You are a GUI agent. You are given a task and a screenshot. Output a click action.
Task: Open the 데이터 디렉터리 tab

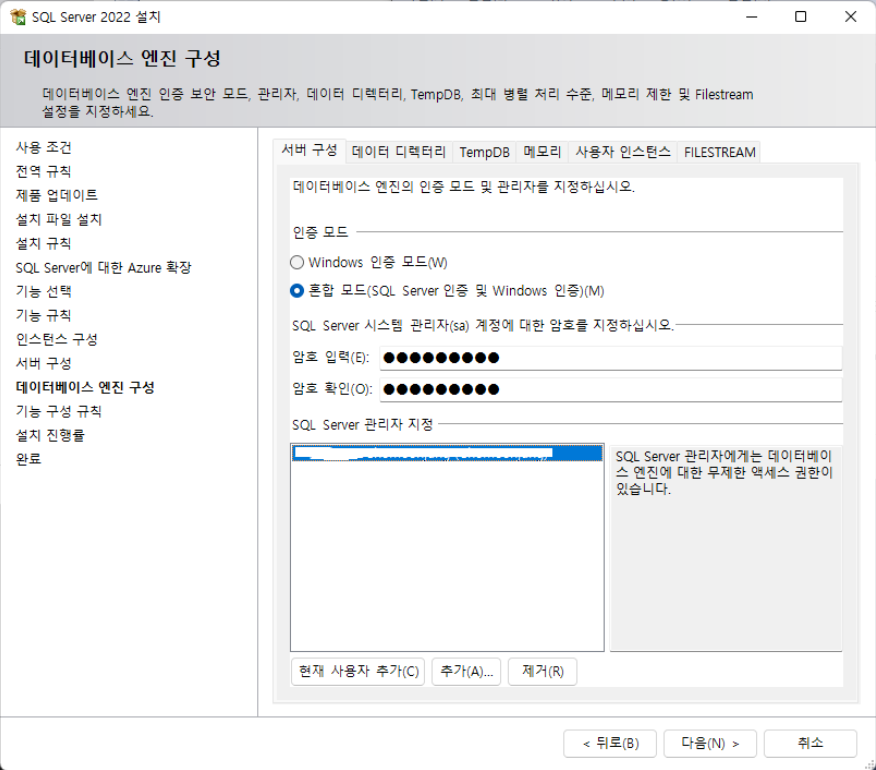[x=399, y=152]
